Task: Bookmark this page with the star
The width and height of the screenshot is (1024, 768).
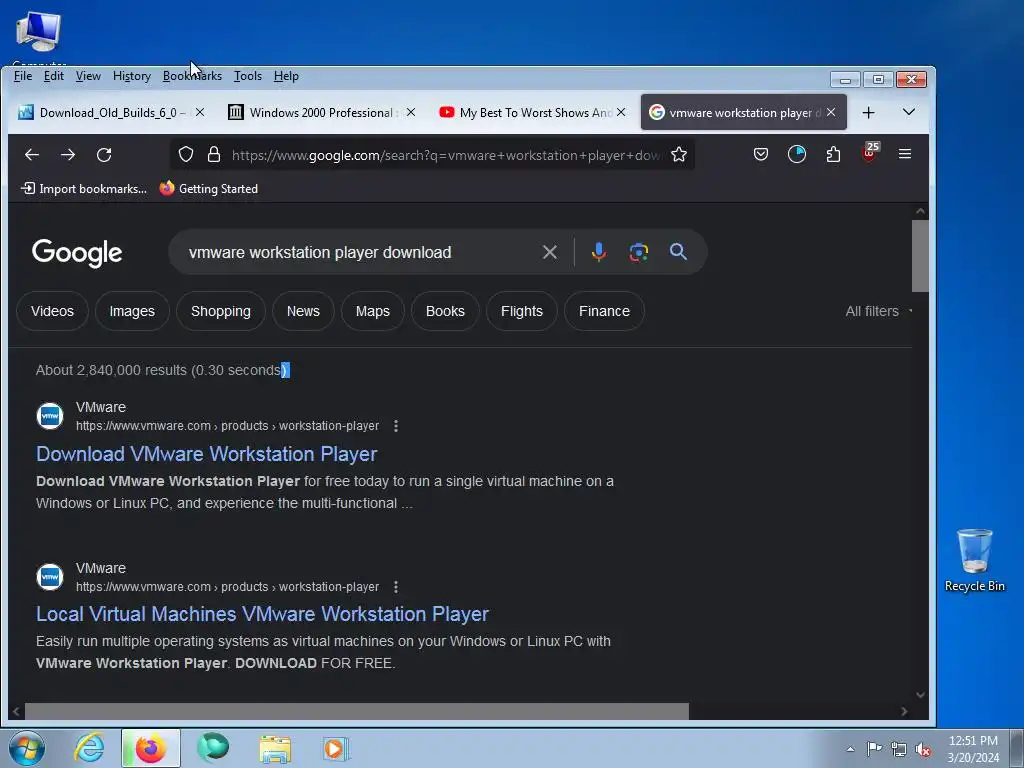Action: point(679,155)
